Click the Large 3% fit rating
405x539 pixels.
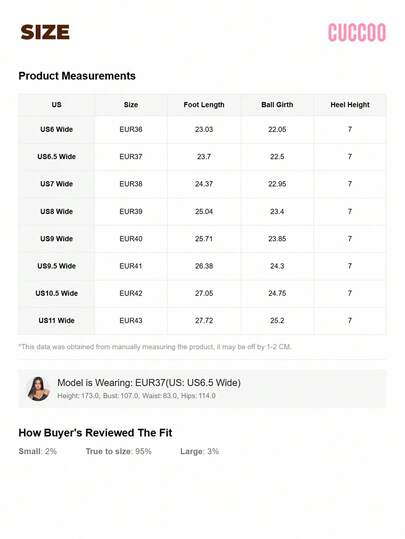point(199,451)
